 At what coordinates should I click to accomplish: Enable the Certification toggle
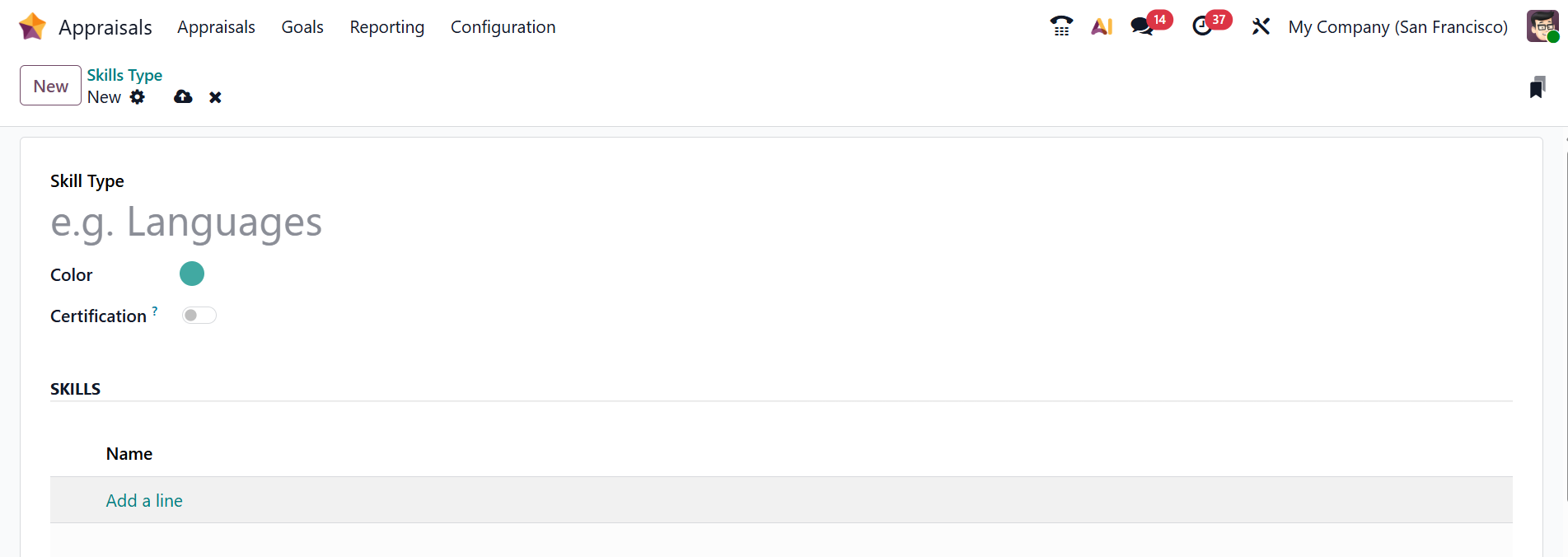pos(199,316)
